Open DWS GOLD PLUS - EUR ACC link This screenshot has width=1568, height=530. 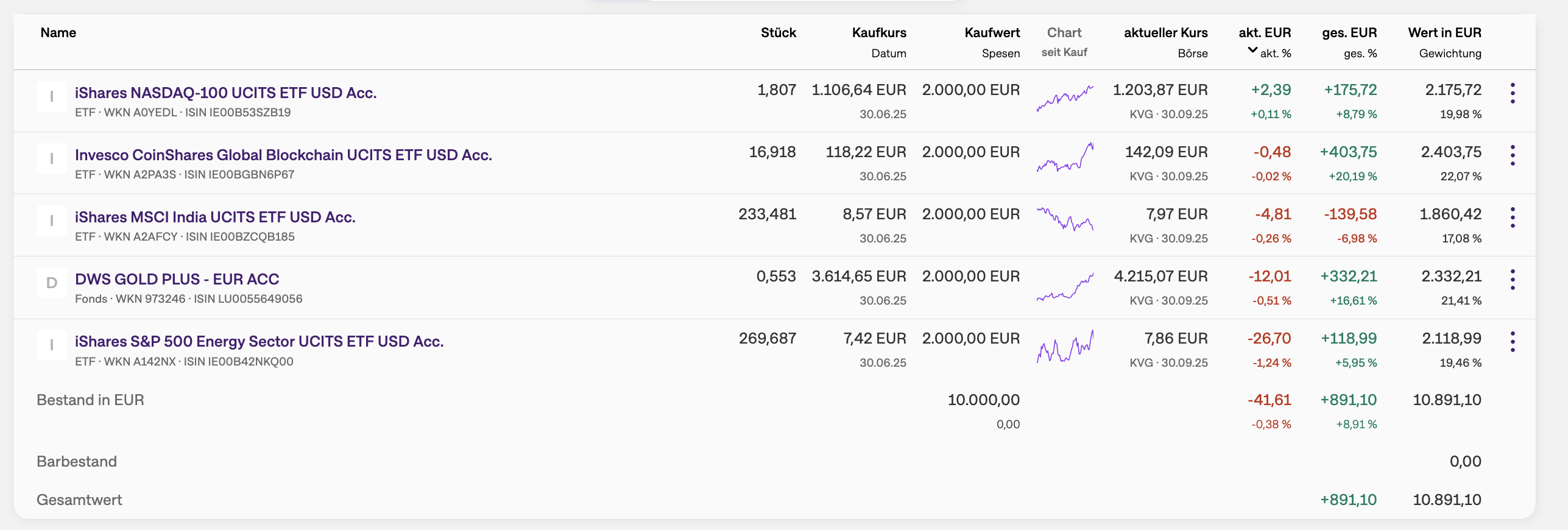click(x=177, y=279)
